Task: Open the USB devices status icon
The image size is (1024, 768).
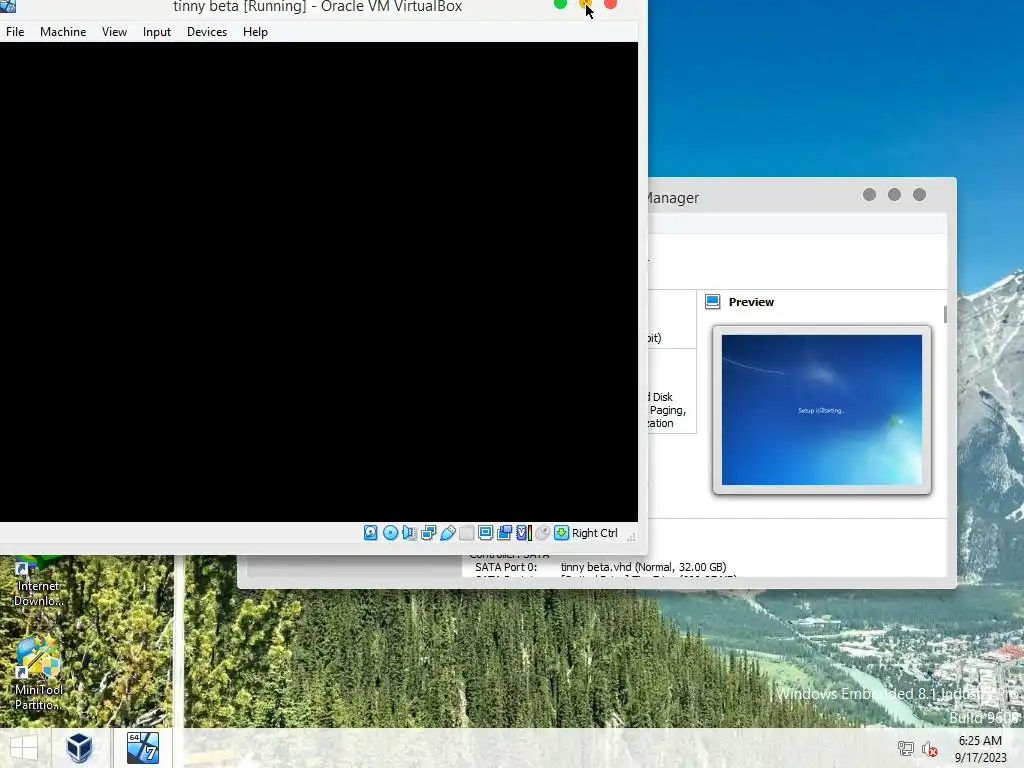Action: (447, 533)
